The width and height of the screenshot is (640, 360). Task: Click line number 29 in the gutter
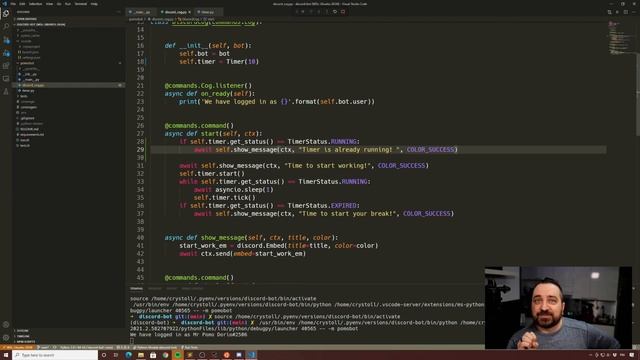point(140,150)
